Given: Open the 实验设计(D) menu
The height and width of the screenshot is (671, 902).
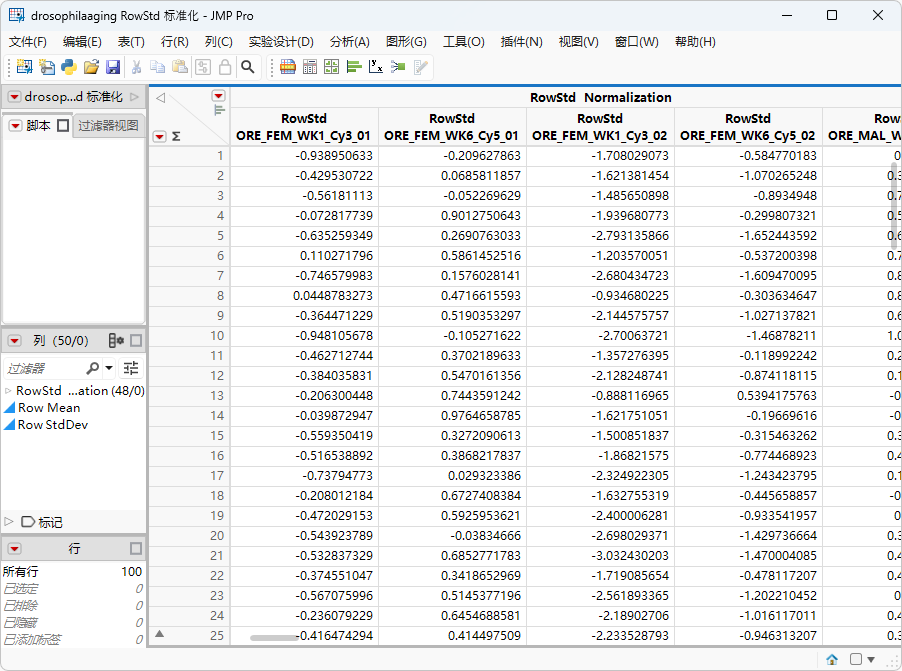Looking at the screenshot, I should click(281, 41).
